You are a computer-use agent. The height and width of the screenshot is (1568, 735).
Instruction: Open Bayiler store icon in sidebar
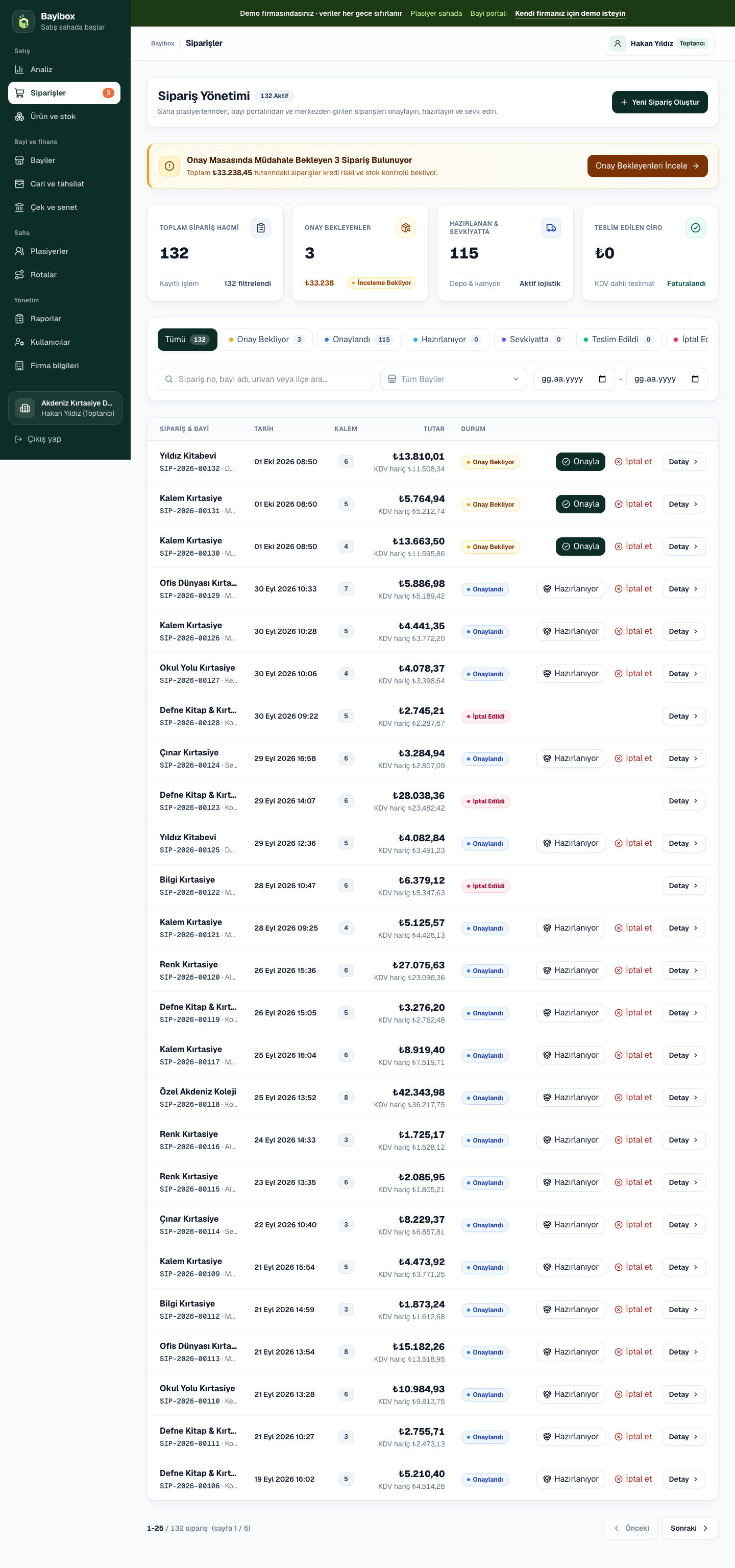[x=19, y=160]
